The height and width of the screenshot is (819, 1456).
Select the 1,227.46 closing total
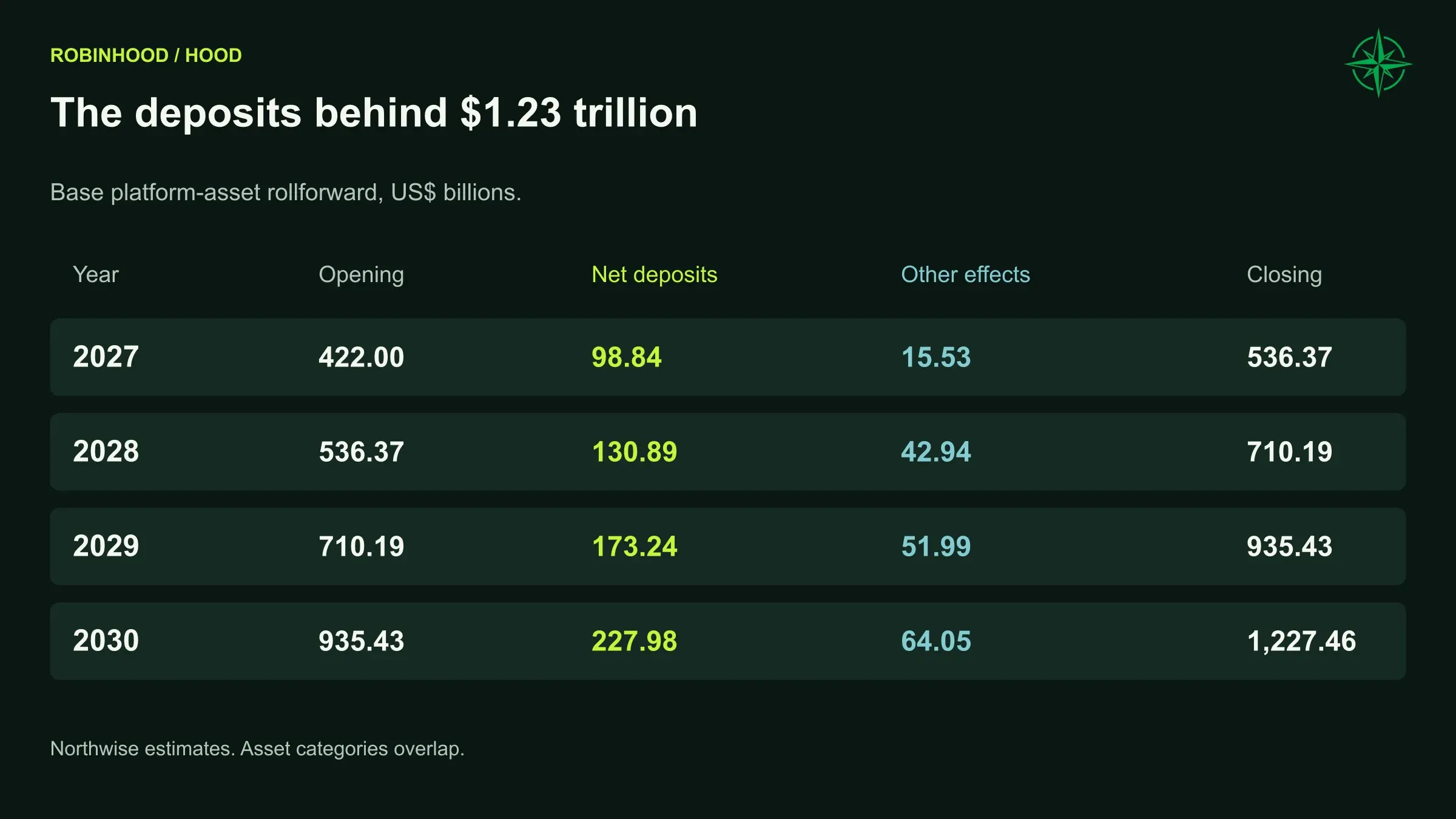(x=1301, y=641)
